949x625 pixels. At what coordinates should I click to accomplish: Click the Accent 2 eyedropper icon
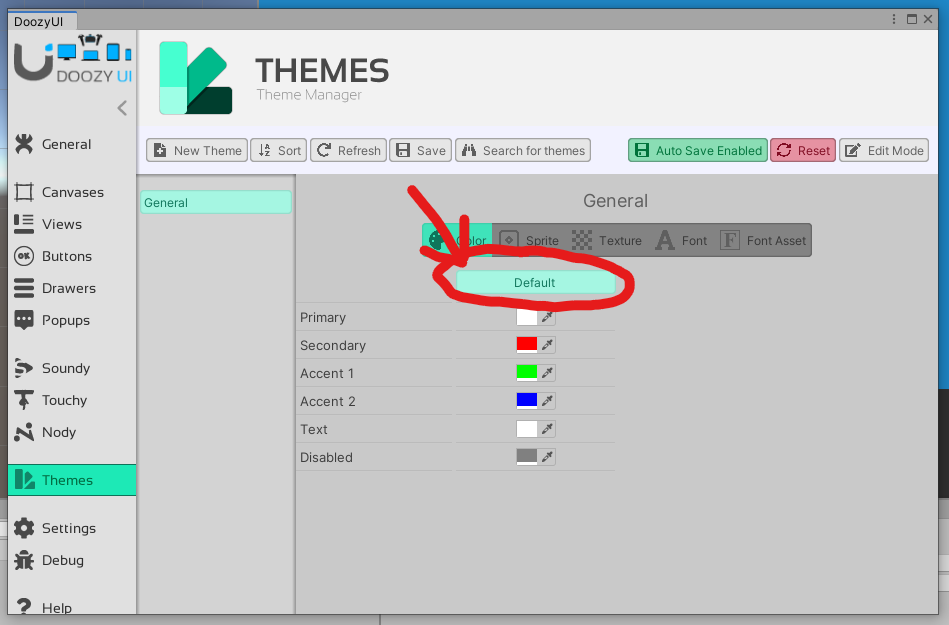click(547, 401)
